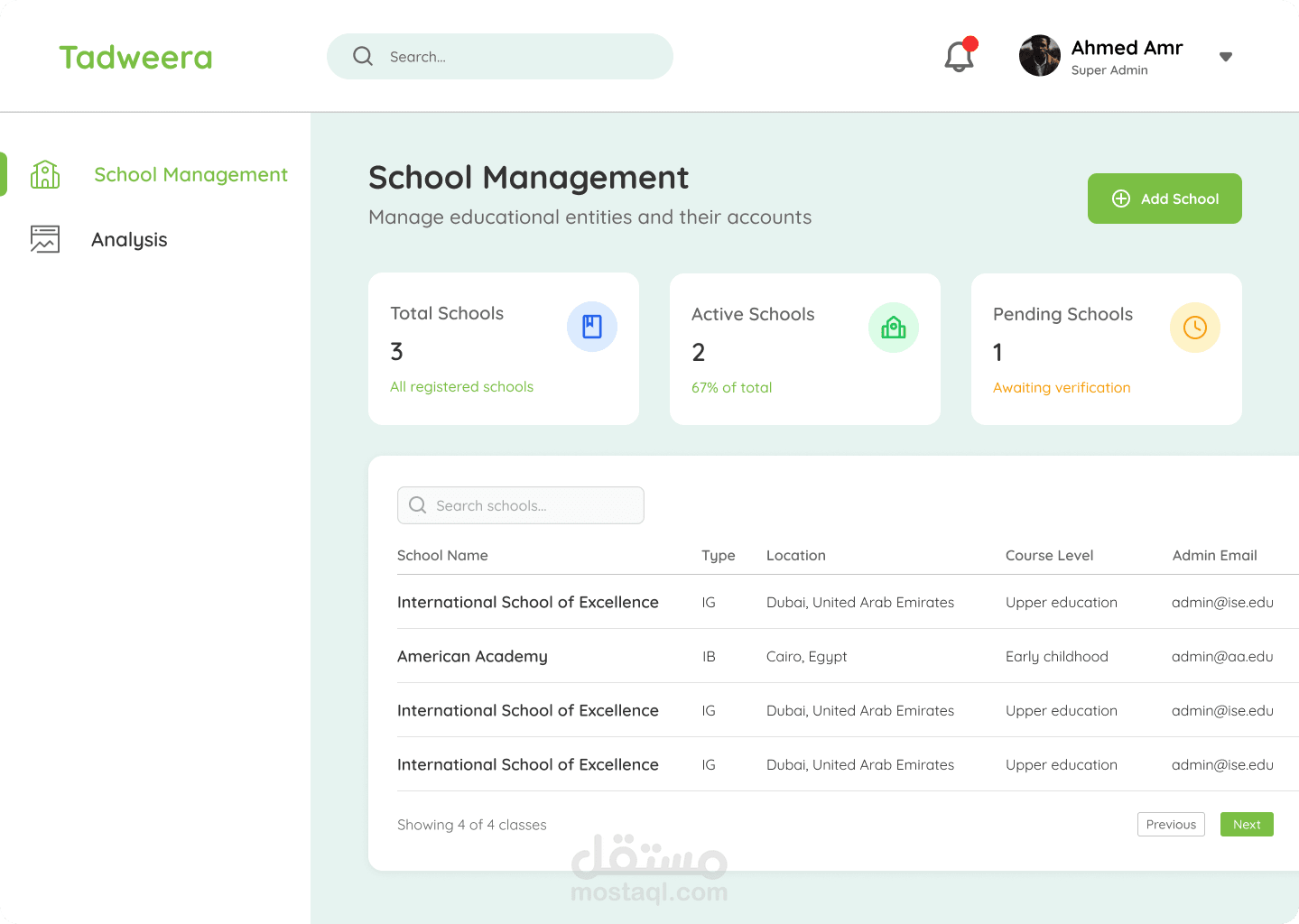Click the Previous pagination button

coord(1171,824)
